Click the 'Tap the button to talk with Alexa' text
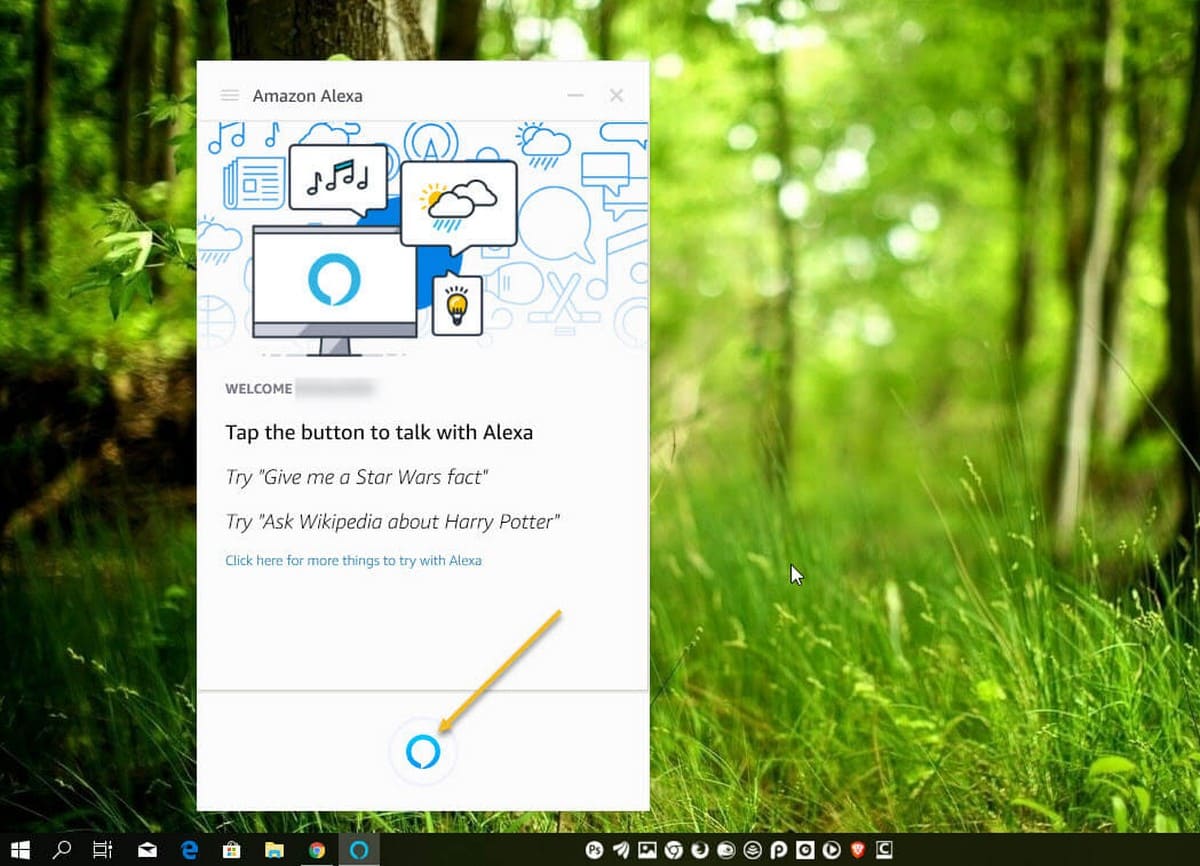The height and width of the screenshot is (866, 1200). [379, 433]
